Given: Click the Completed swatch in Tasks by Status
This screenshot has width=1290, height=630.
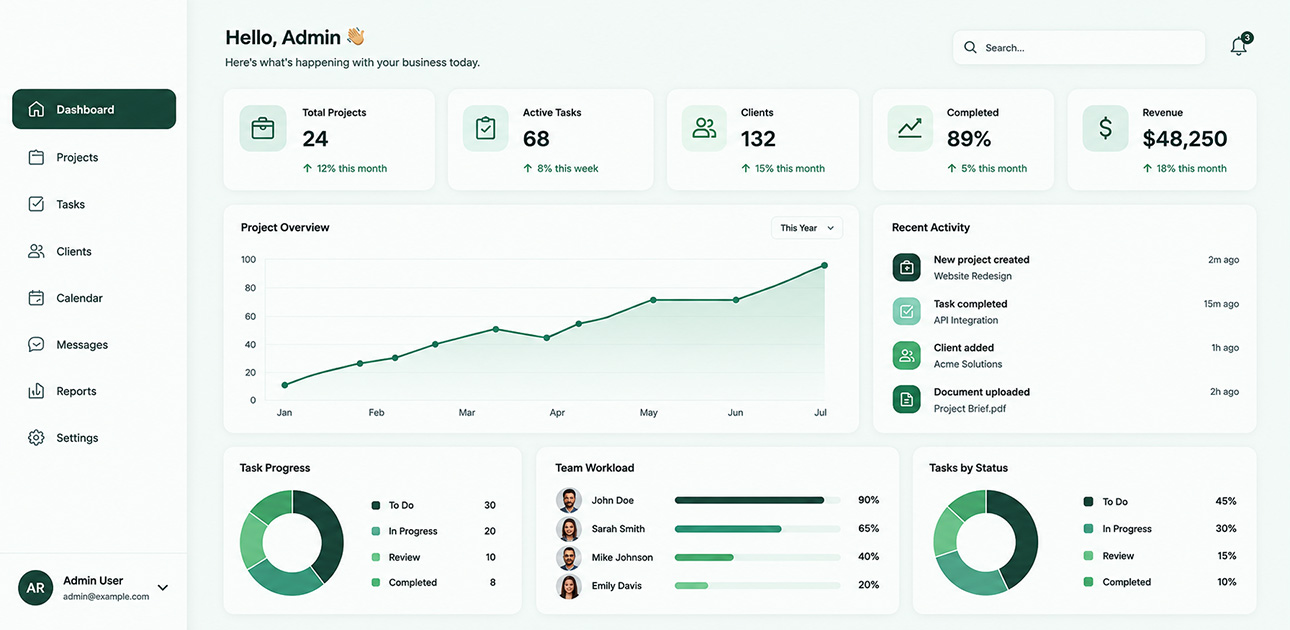Looking at the screenshot, I should (x=1088, y=582).
